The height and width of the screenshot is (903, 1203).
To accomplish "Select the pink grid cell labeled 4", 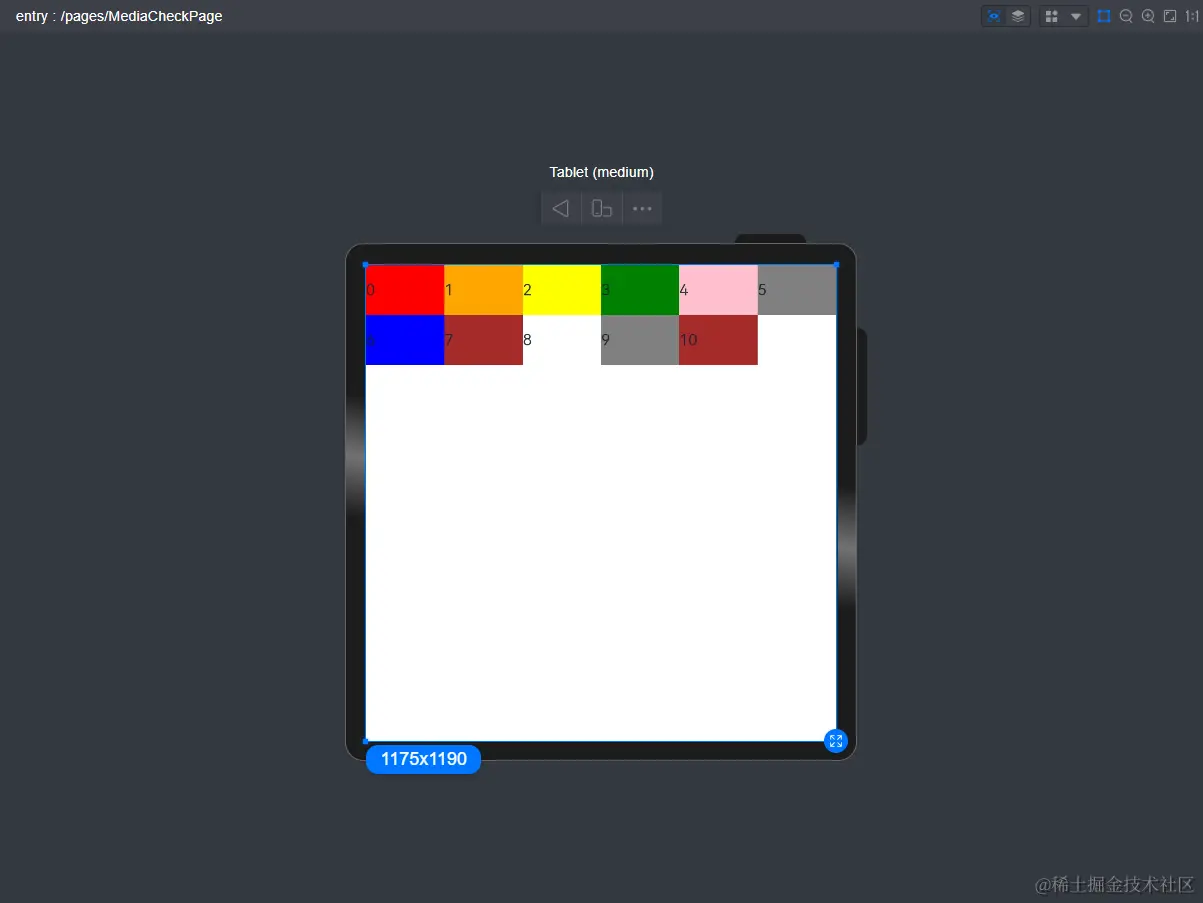I will pyautogui.click(x=718, y=290).
